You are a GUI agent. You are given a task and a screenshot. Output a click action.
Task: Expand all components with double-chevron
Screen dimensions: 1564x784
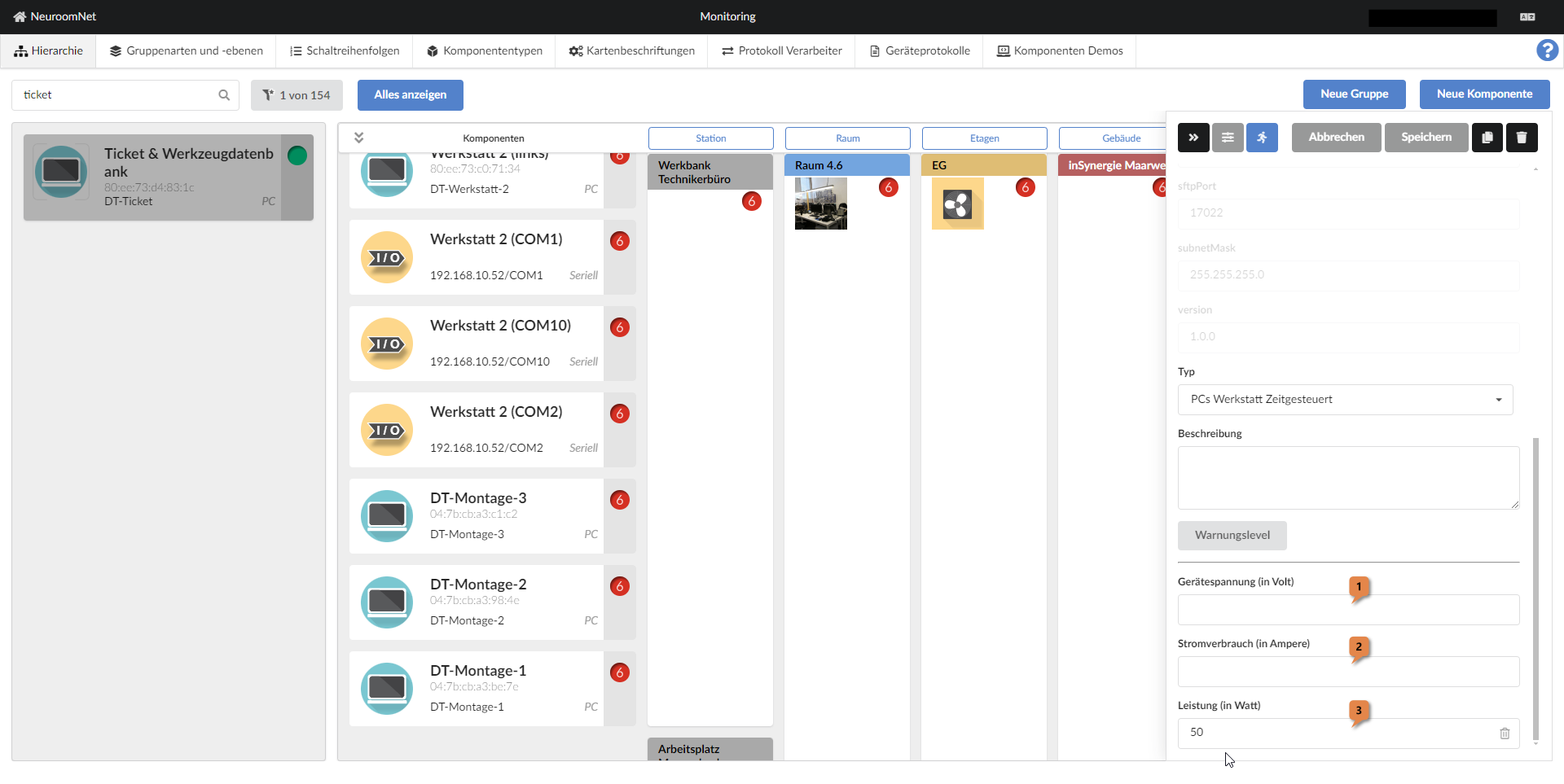point(358,138)
